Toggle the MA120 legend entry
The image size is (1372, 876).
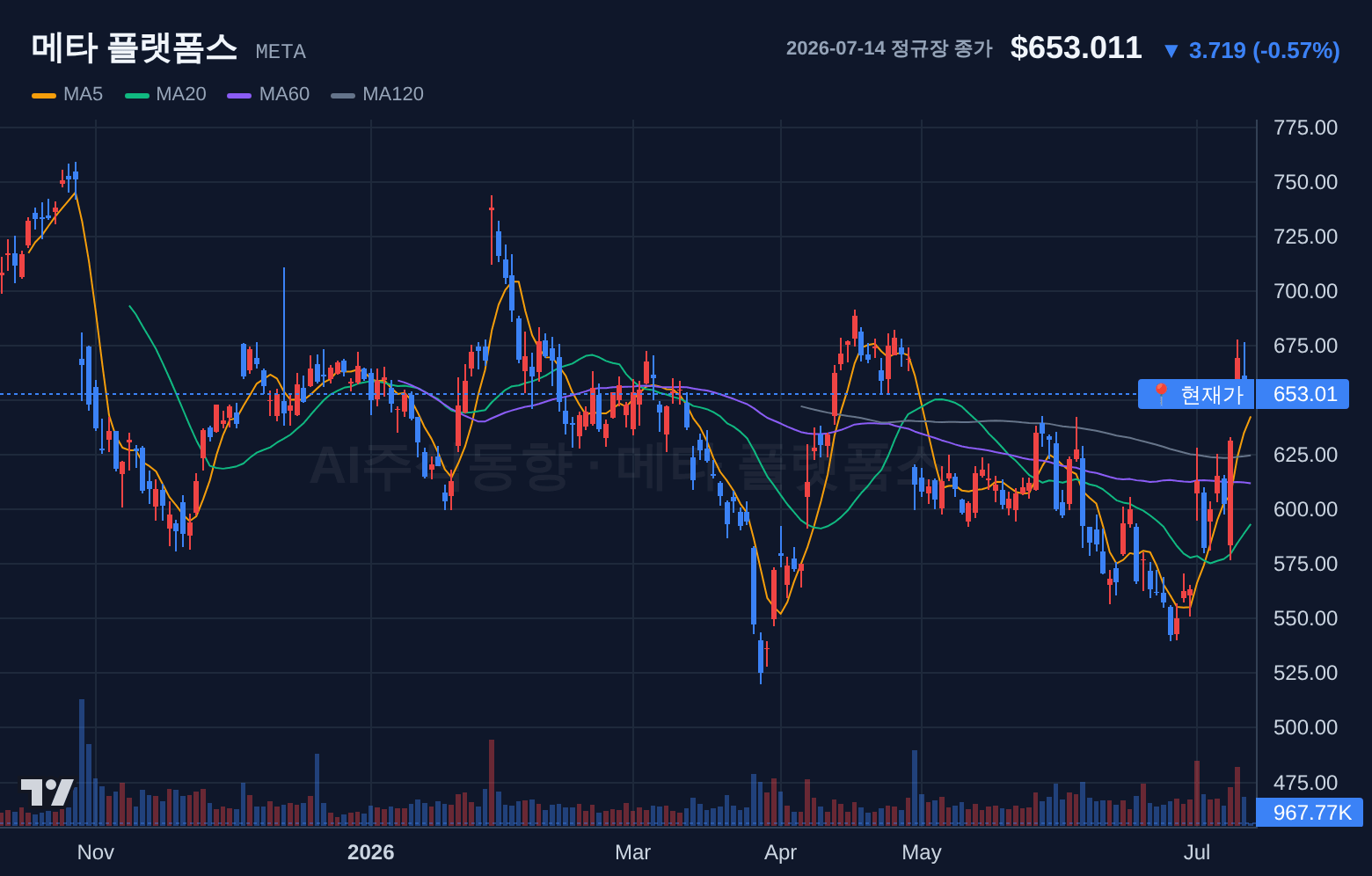(377, 94)
